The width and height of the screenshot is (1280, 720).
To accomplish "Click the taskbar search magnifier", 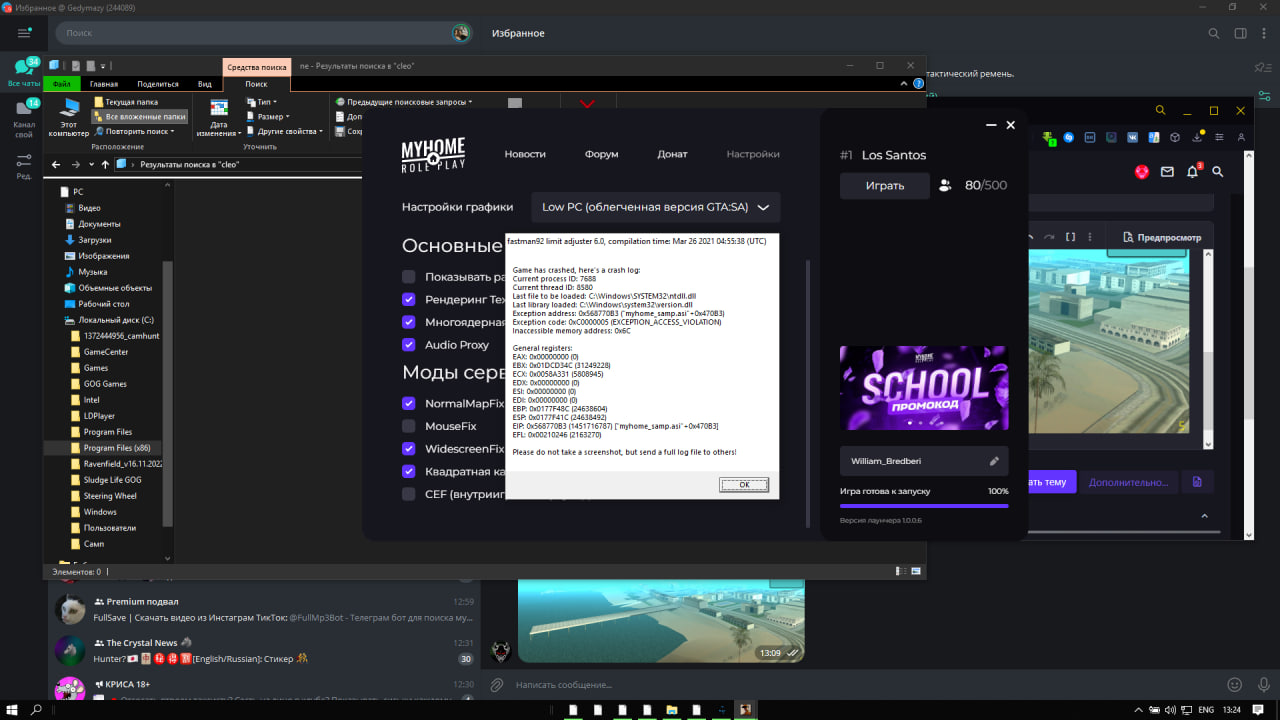I will tap(37, 709).
